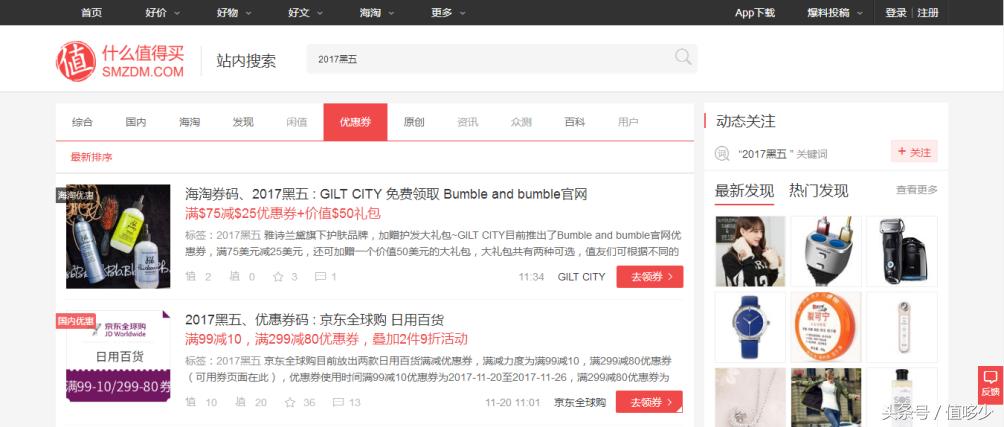Open the GILT CITY Bumble and bumble post title
The image size is (1004, 427).
click(x=386, y=194)
